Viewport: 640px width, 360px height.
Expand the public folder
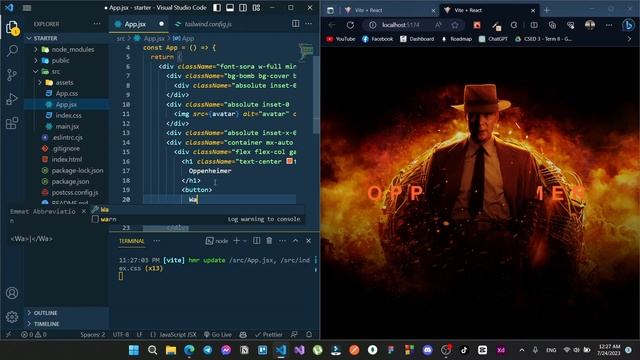coord(36,60)
